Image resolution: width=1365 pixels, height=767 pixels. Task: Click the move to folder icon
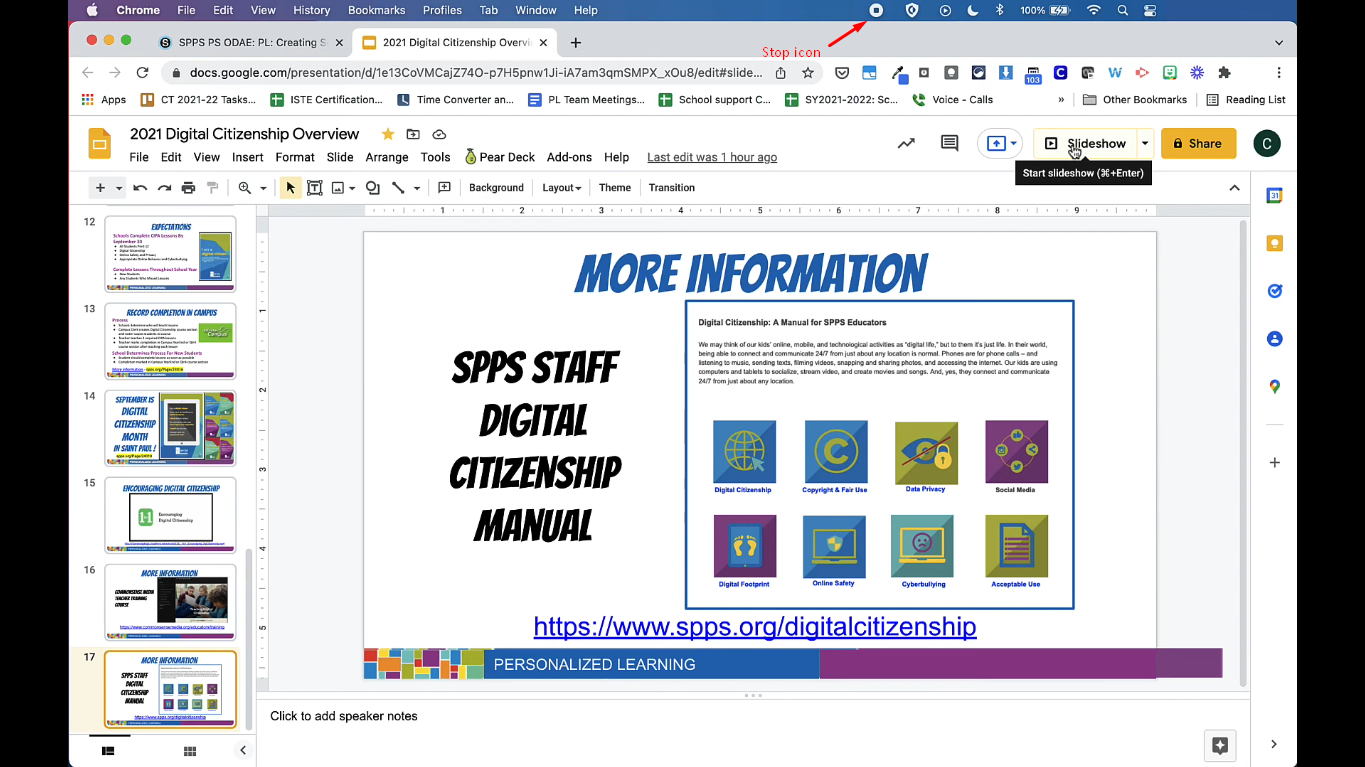pyautogui.click(x=414, y=134)
